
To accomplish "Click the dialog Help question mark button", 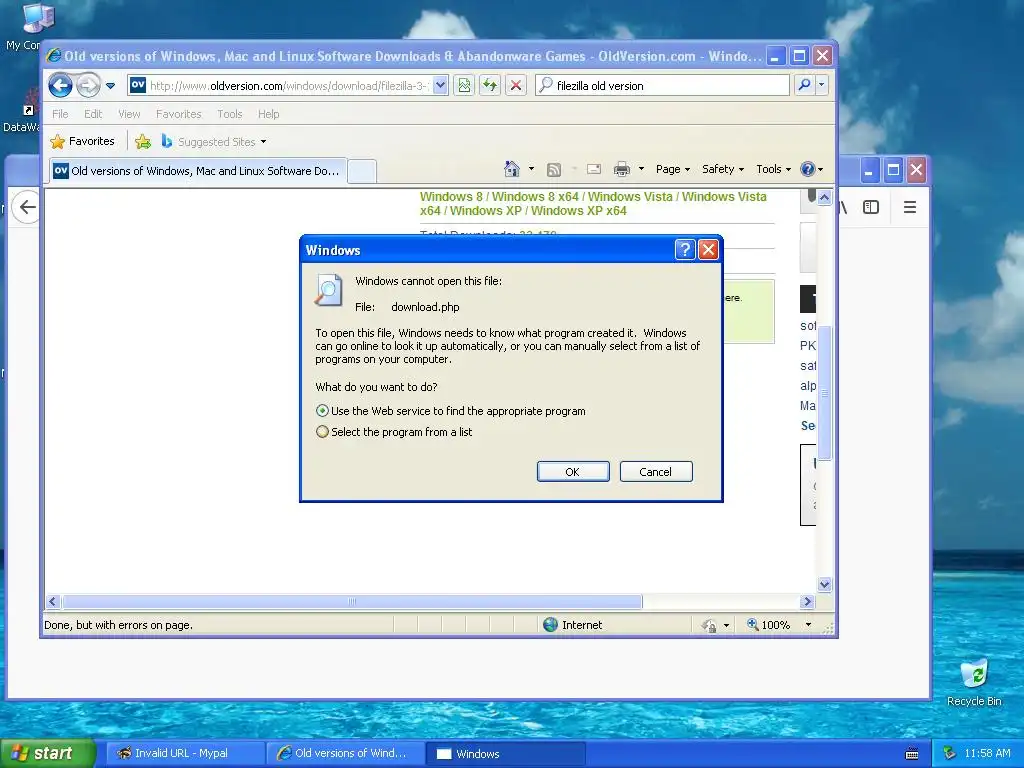I will pos(684,249).
